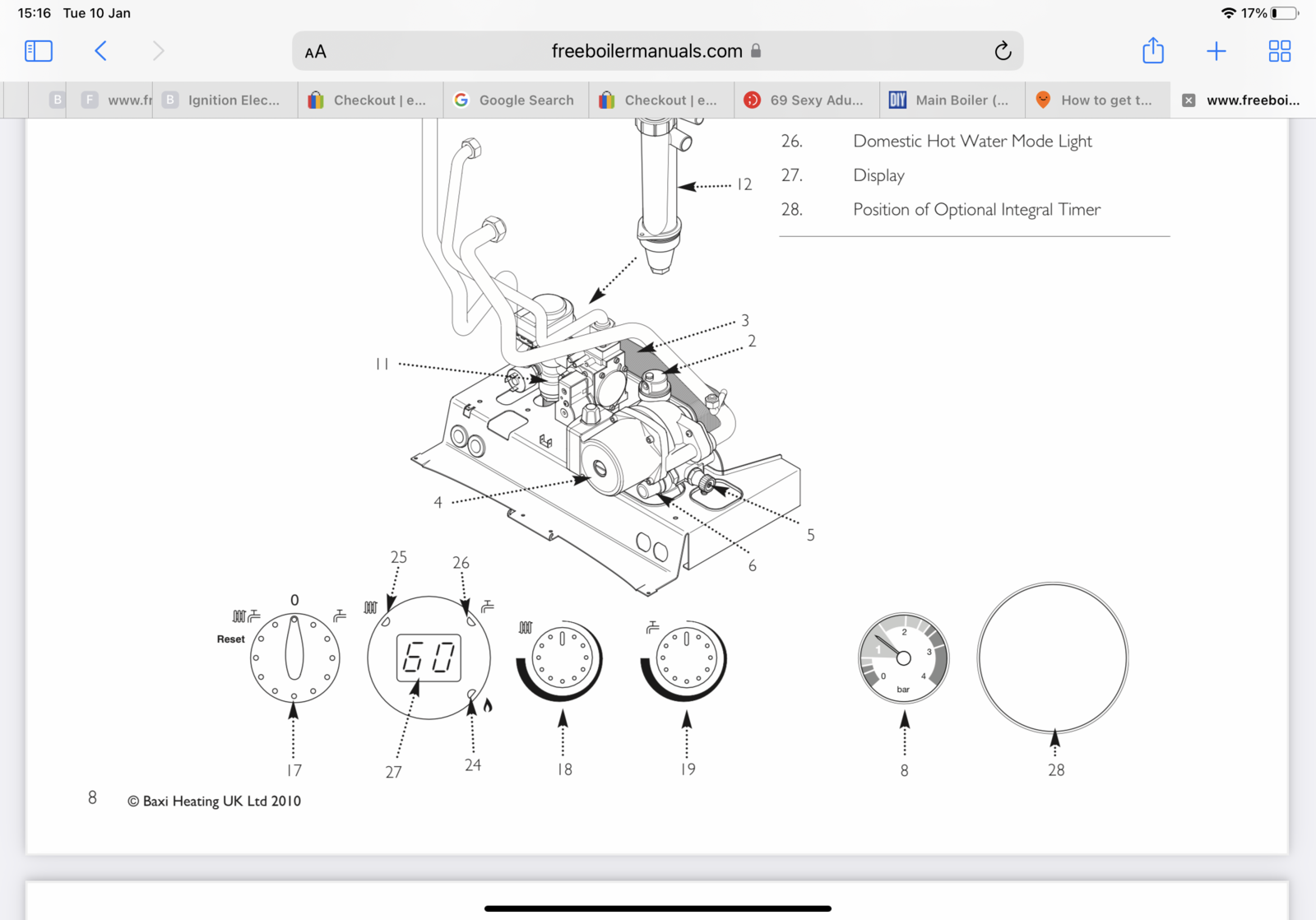The image size is (1316, 920).
Task: Open the AA reader options menu
Action: click(315, 52)
